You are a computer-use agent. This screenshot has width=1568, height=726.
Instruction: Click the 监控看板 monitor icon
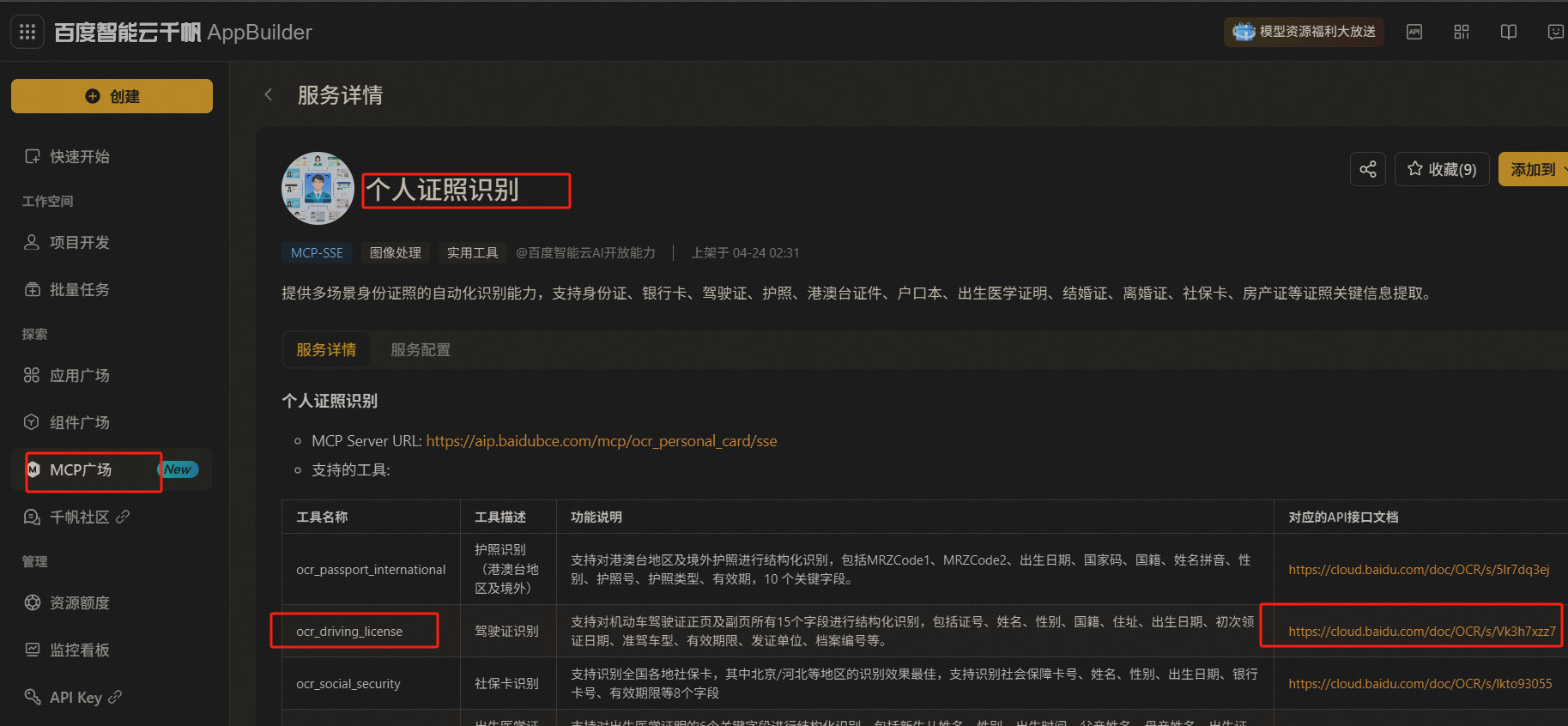33,650
